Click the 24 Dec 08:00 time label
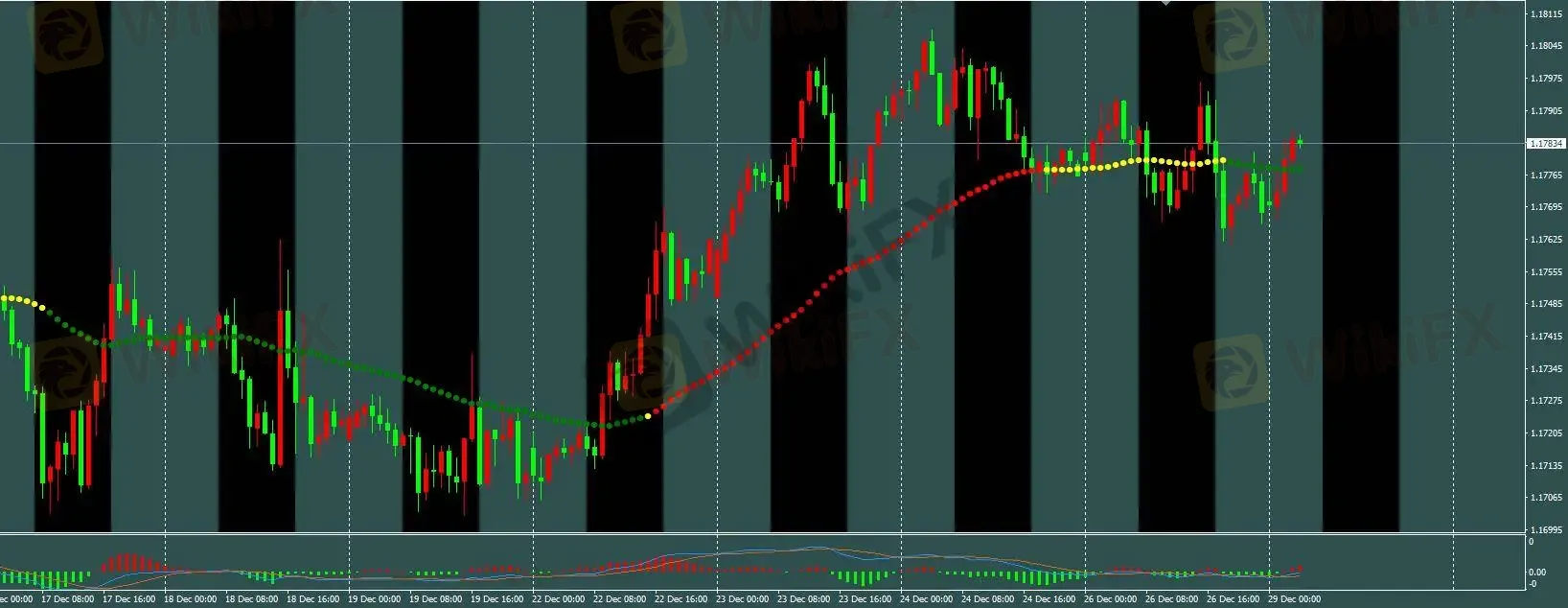 (987, 599)
